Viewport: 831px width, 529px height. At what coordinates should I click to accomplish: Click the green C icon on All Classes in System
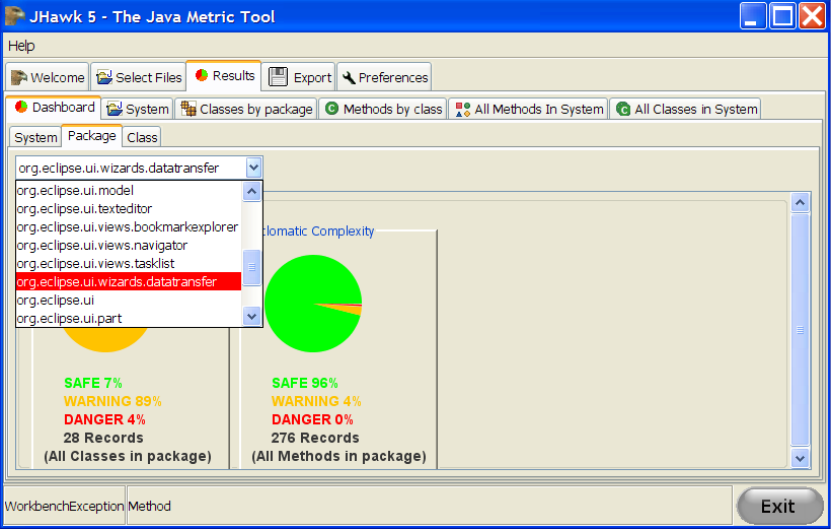tap(623, 109)
